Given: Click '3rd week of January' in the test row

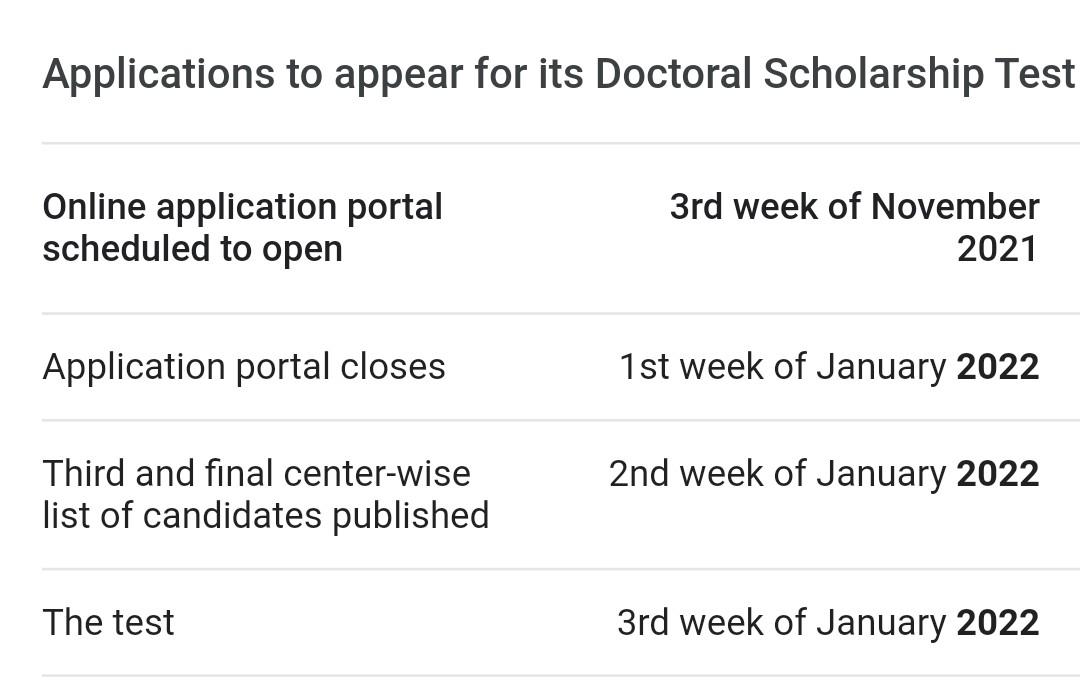Looking at the screenshot, I should 781,622.
